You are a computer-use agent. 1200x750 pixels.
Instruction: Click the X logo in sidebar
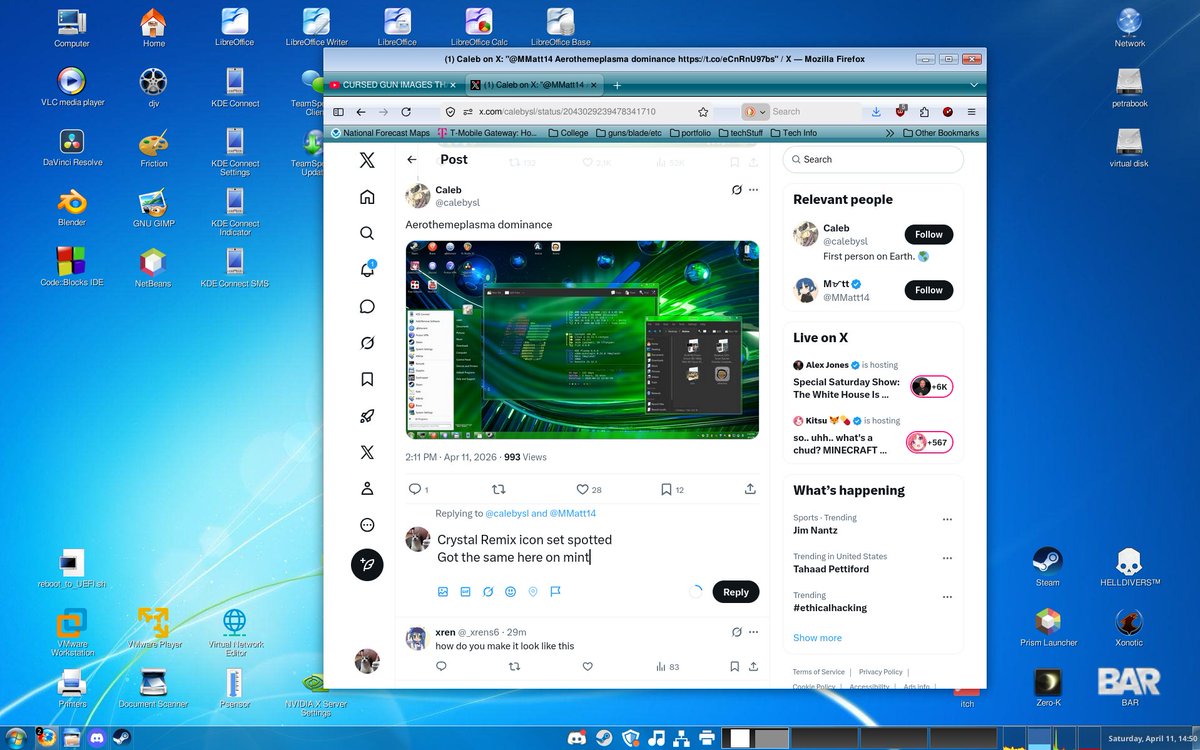tap(367, 160)
